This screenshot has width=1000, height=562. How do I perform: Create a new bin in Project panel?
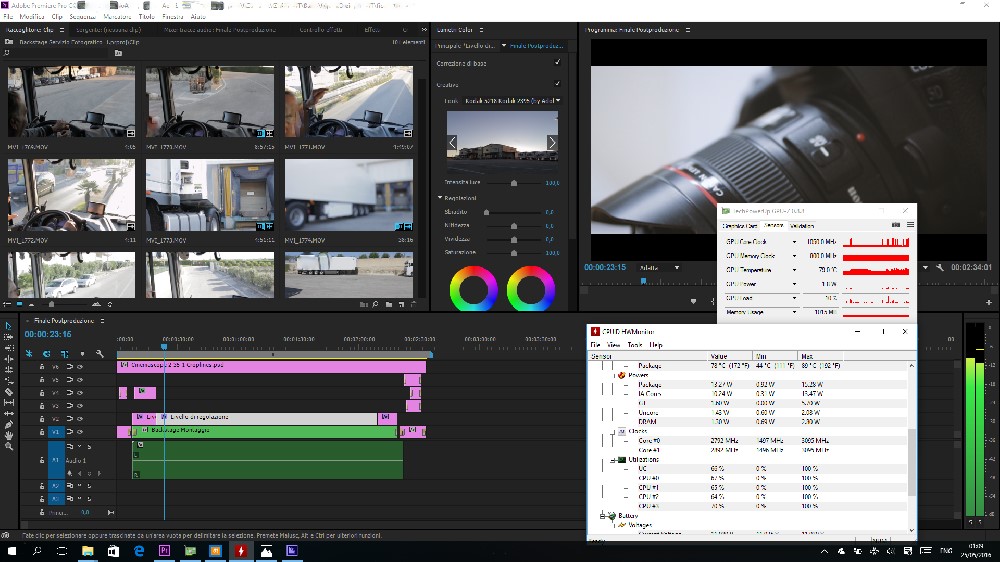tap(389, 305)
